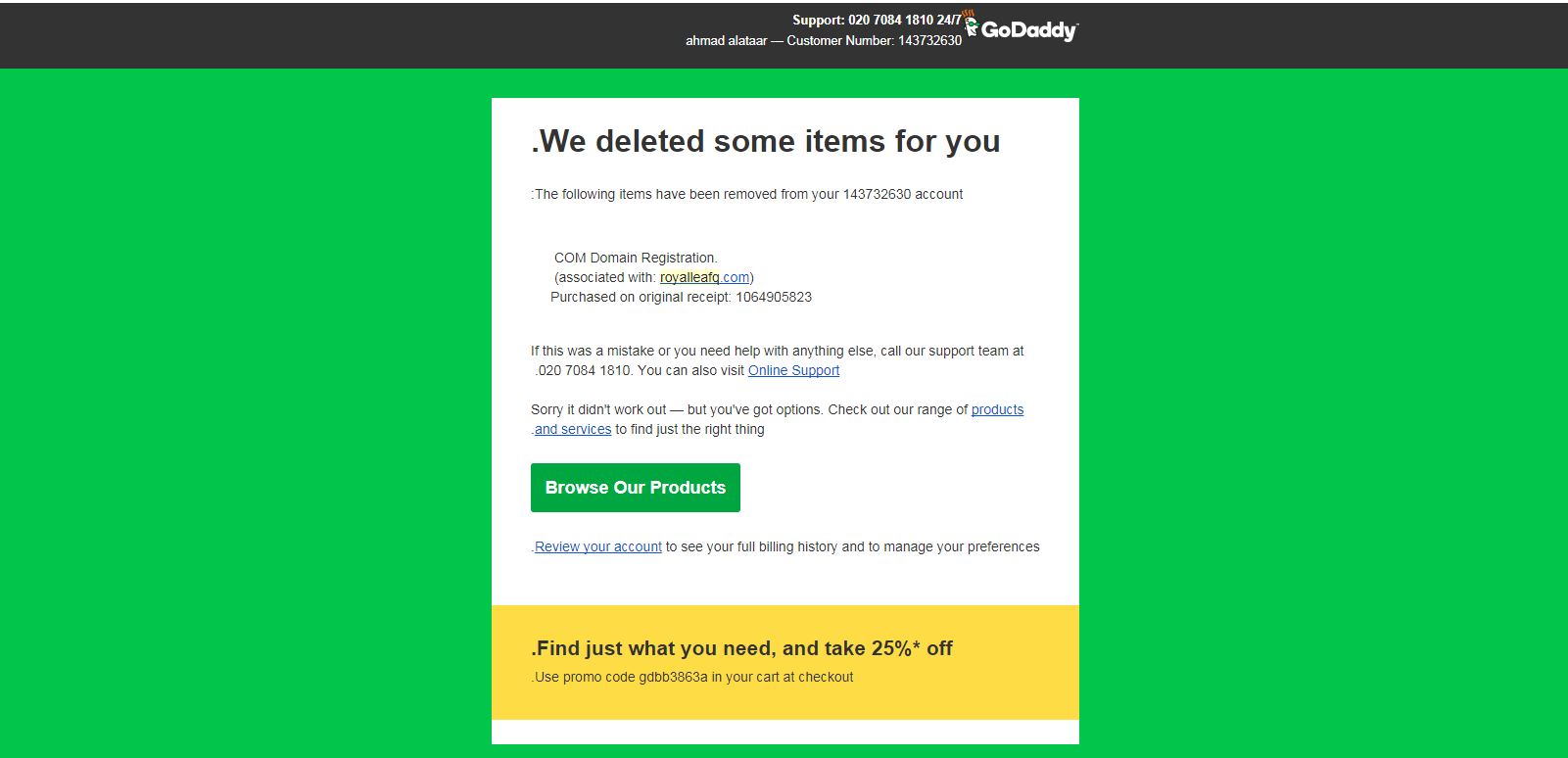Click the 020 7084 1810 number in the body
The height and width of the screenshot is (758, 1568).
point(585,370)
